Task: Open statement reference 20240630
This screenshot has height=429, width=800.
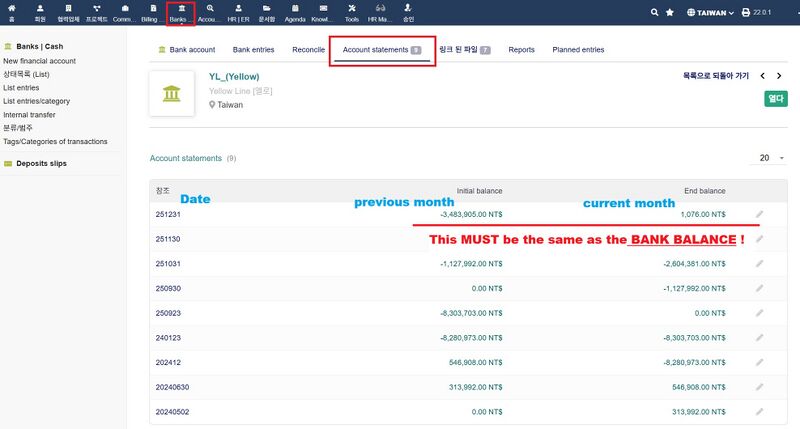Action: (x=172, y=387)
